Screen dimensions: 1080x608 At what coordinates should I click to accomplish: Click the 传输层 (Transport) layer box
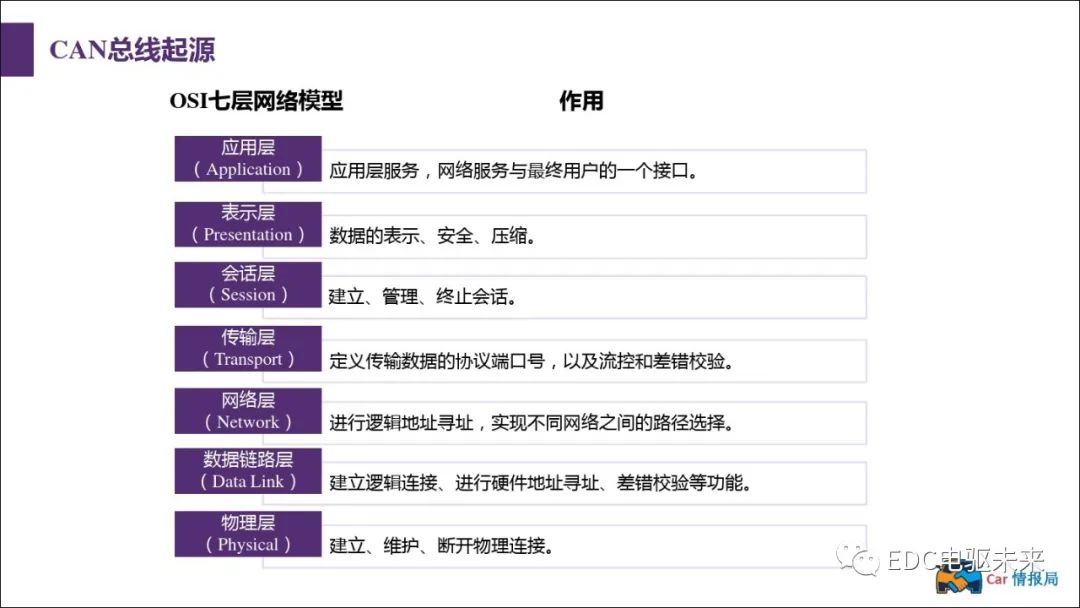(x=248, y=348)
